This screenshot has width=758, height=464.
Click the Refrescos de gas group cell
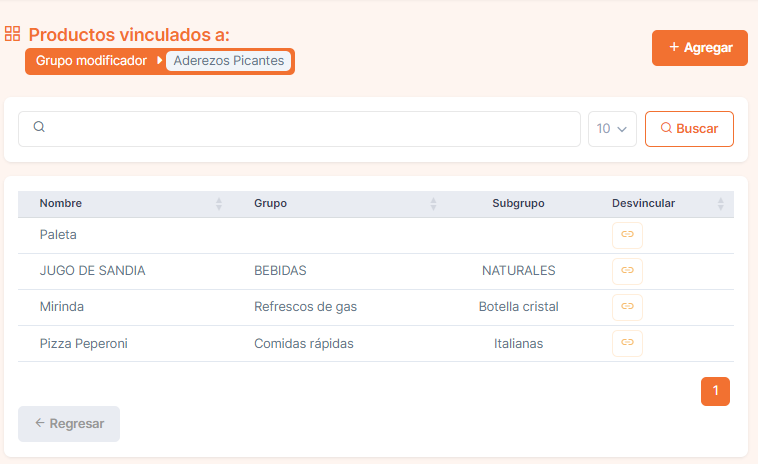pos(306,307)
